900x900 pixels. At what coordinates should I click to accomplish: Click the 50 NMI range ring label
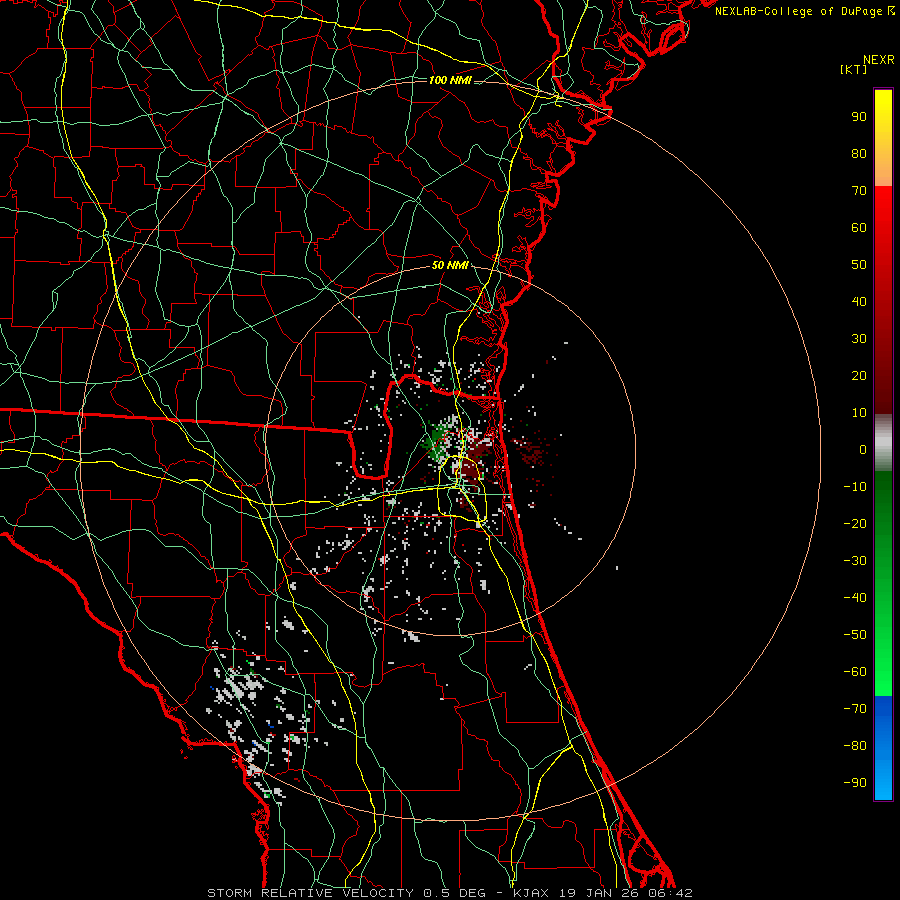(x=450, y=265)
